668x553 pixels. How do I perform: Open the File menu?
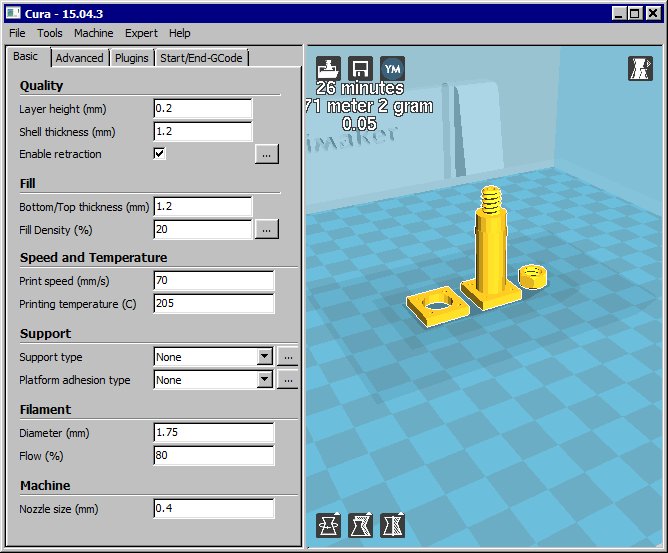coord(17,33)
